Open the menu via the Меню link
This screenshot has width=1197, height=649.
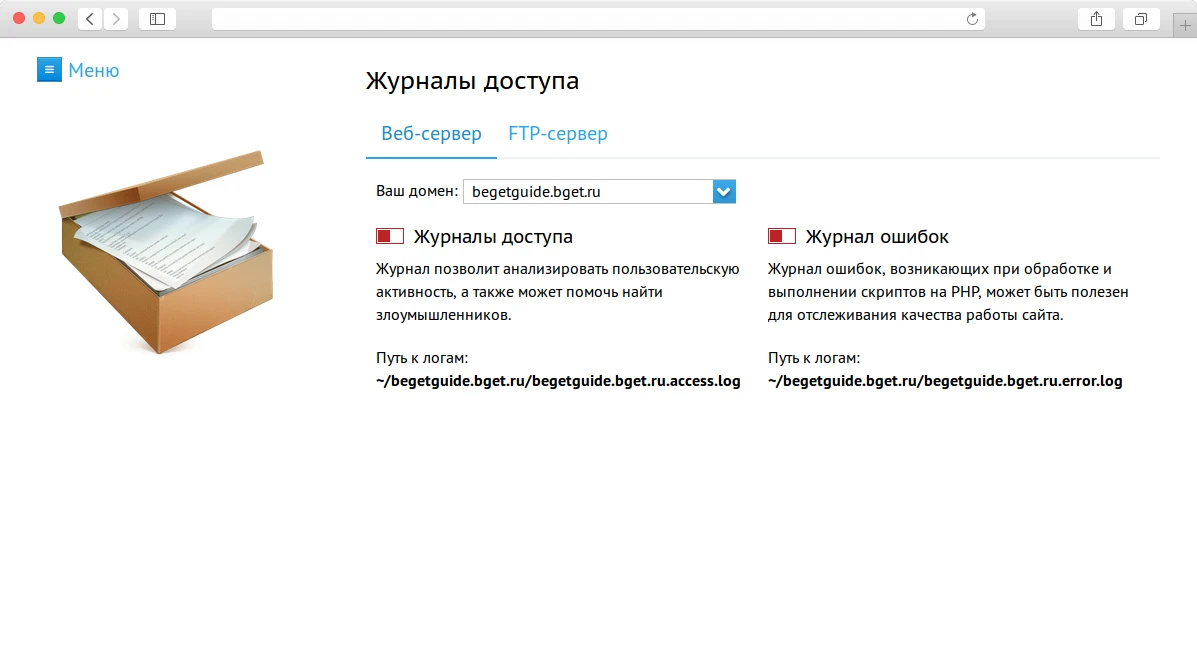point(94,69)
